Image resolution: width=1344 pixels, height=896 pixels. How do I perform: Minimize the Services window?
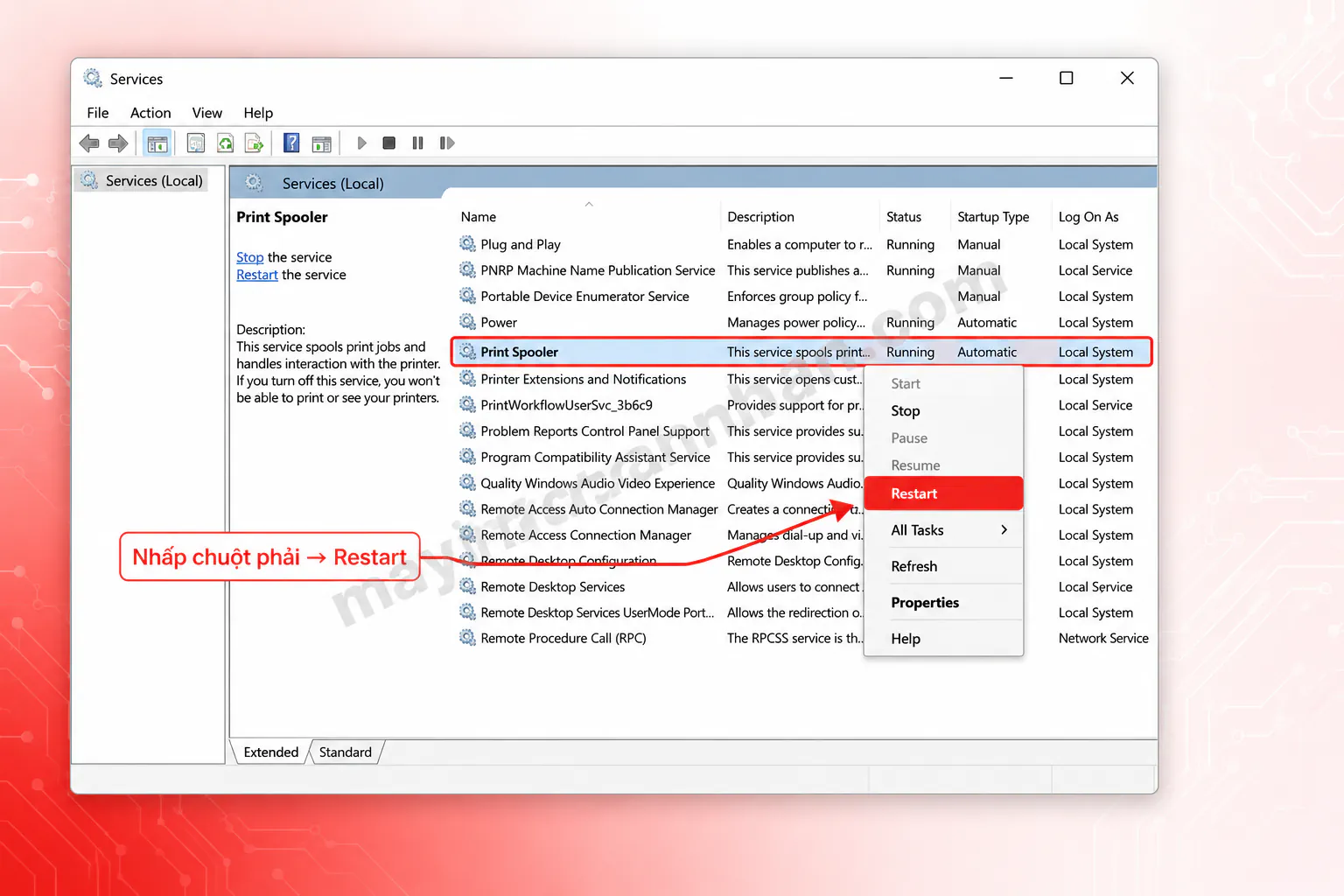pos(1006,78)
